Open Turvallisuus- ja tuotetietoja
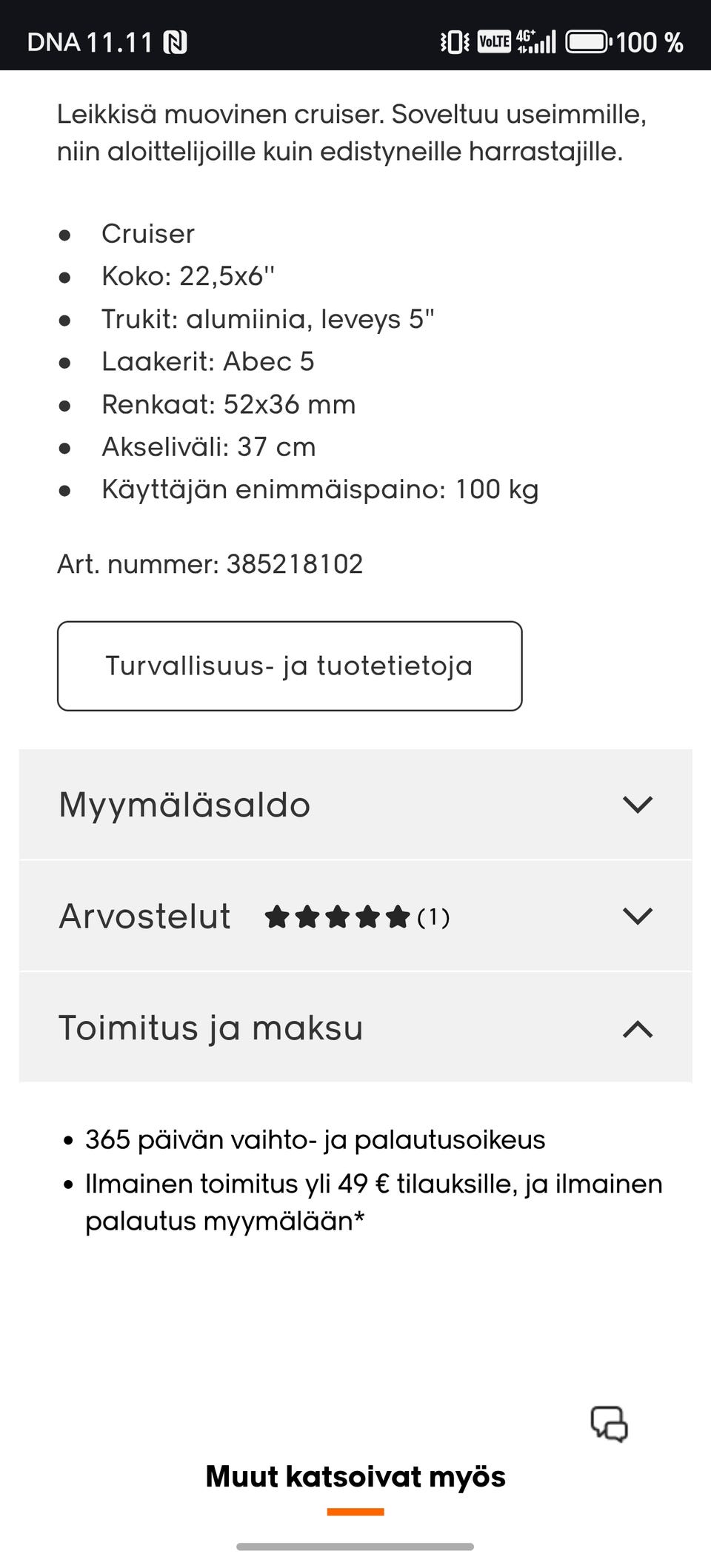This screenshot has height=1568, width=711. [290, 665]
